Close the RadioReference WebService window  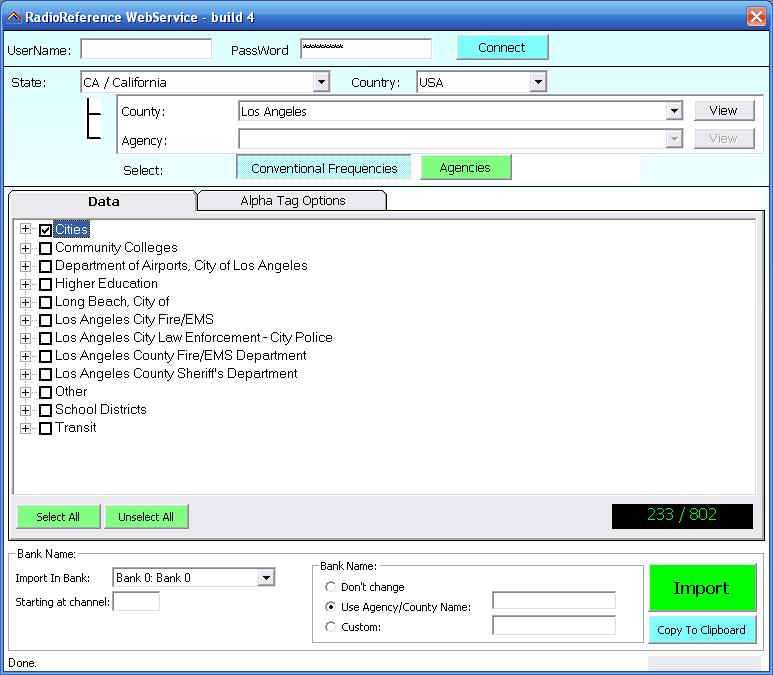click(756, 16)
